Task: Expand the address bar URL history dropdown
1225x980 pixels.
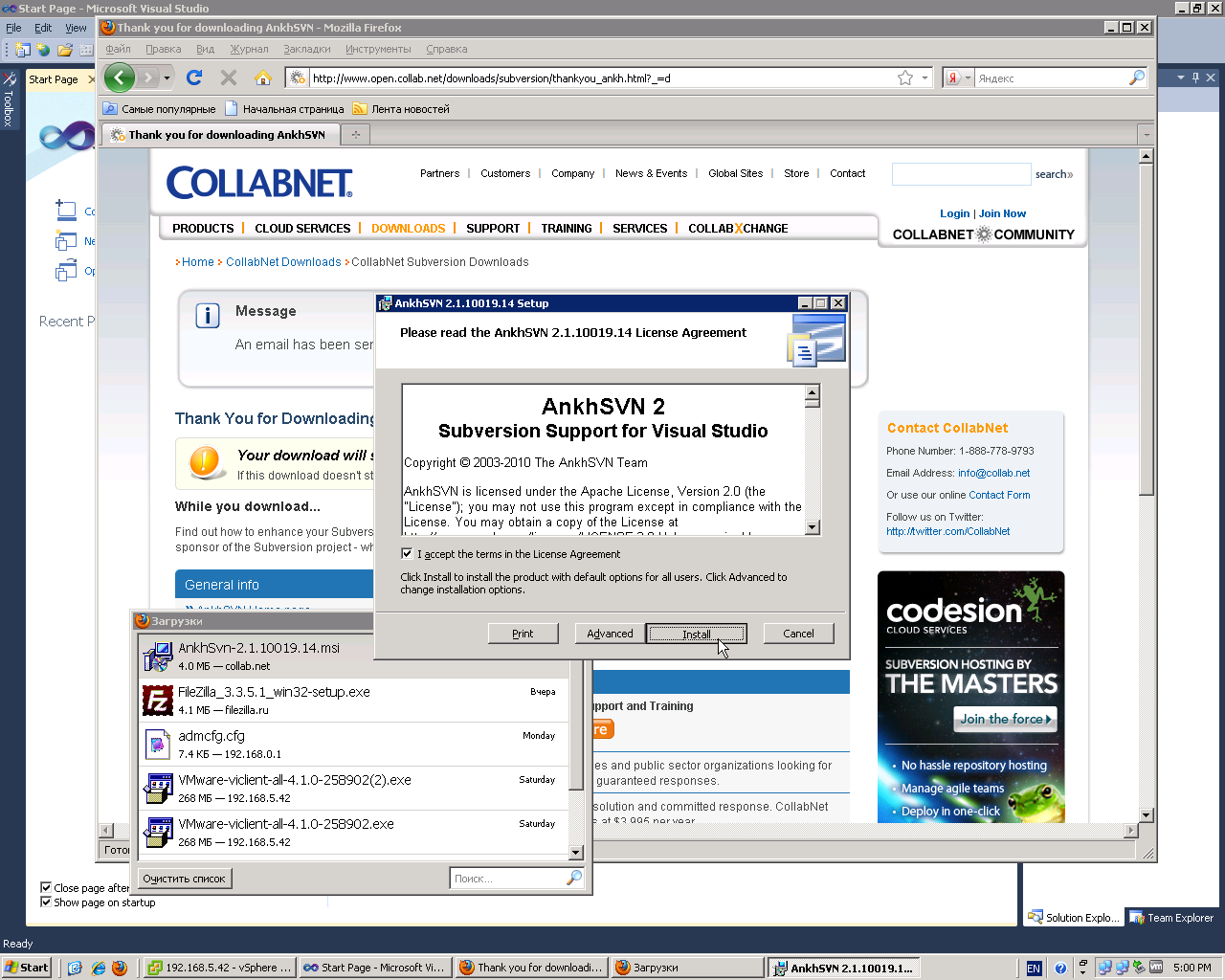Action: point(925,78)
